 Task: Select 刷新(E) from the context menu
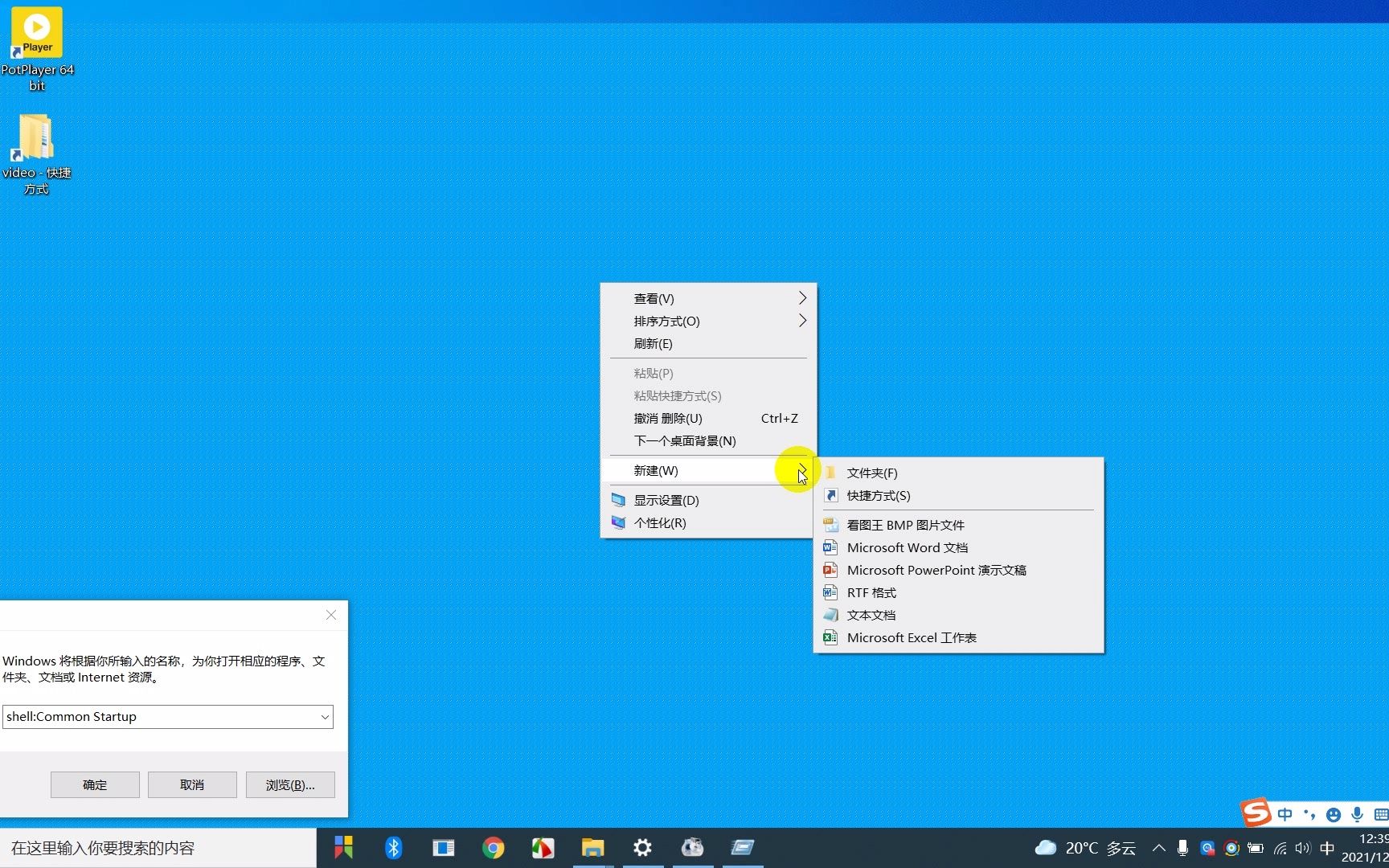pos(654,343)
